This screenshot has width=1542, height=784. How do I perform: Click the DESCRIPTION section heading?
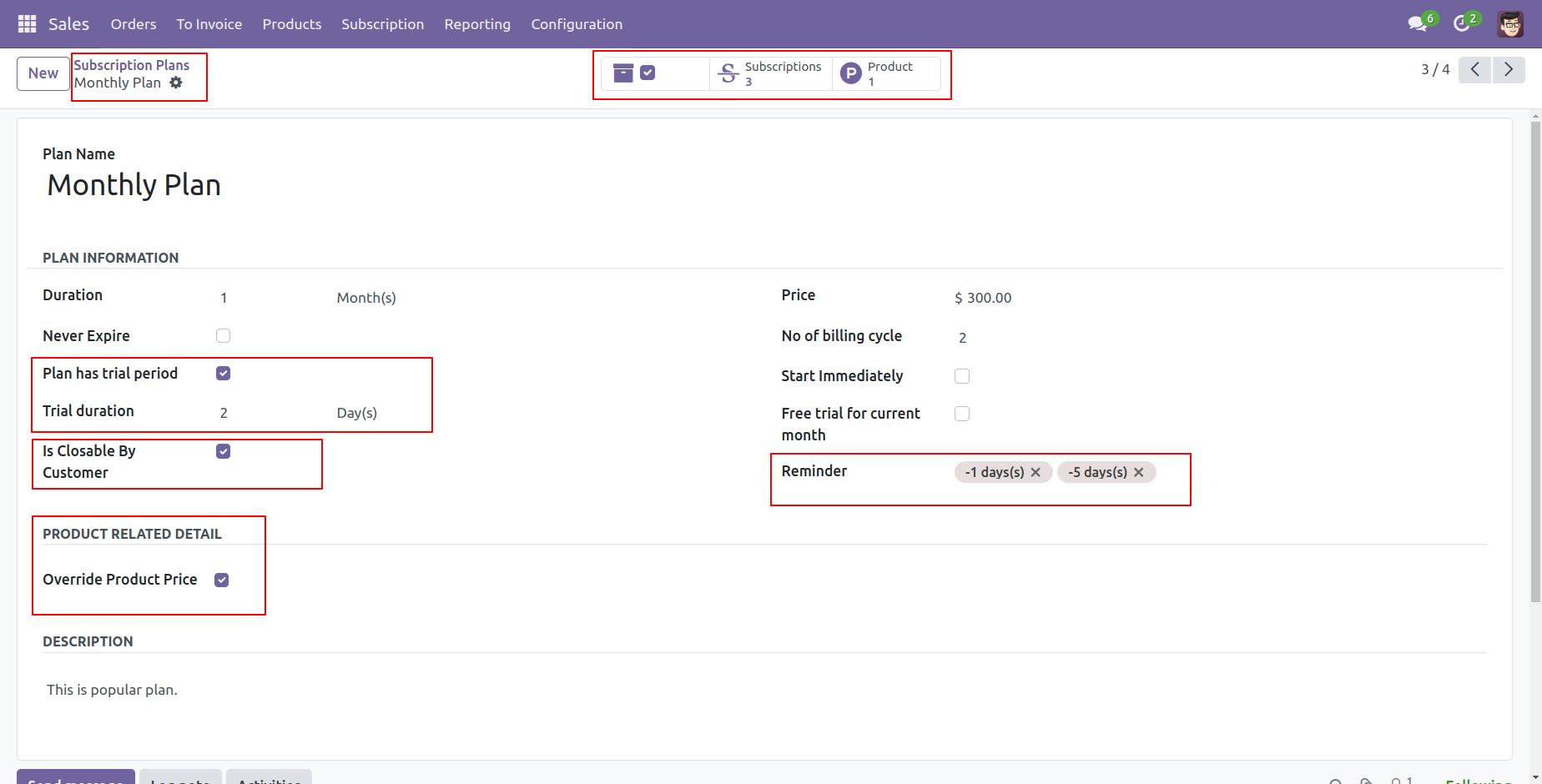(x=88, y=641)
